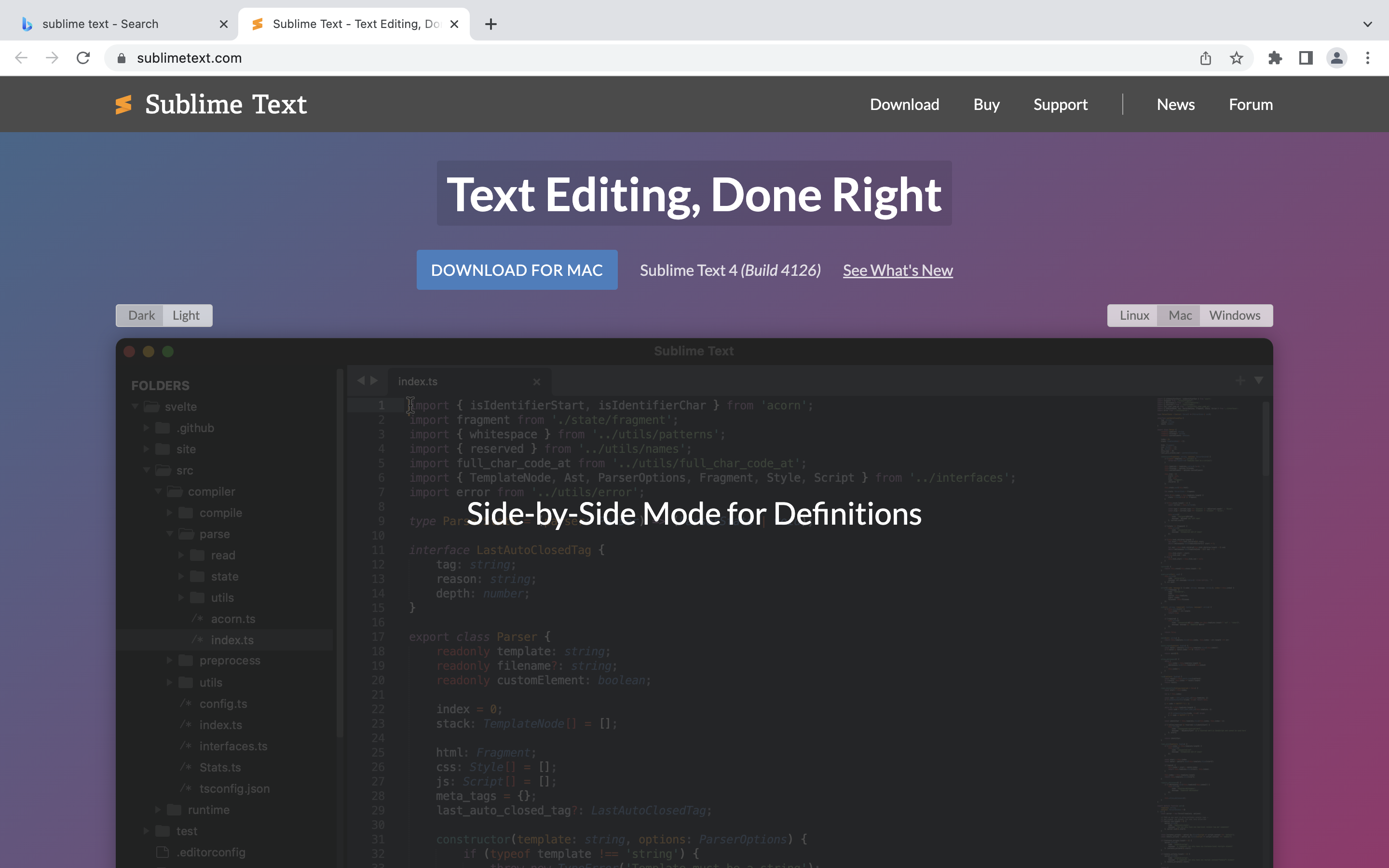The height and width of the screenshot is (868, 1389).
Task: Expand the read folder
Action: [x=181, y=555]
